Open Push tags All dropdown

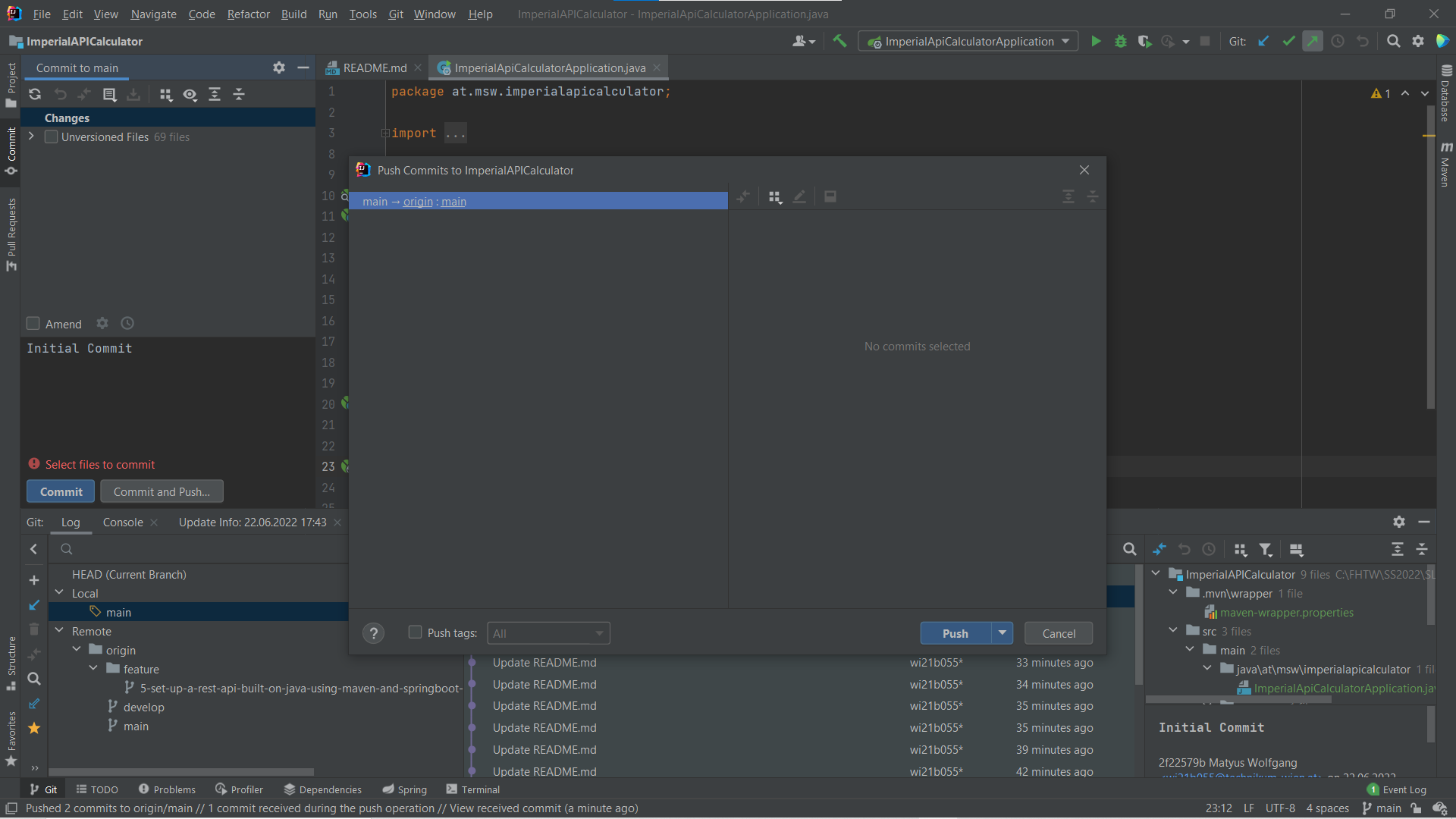pos(548,633)
